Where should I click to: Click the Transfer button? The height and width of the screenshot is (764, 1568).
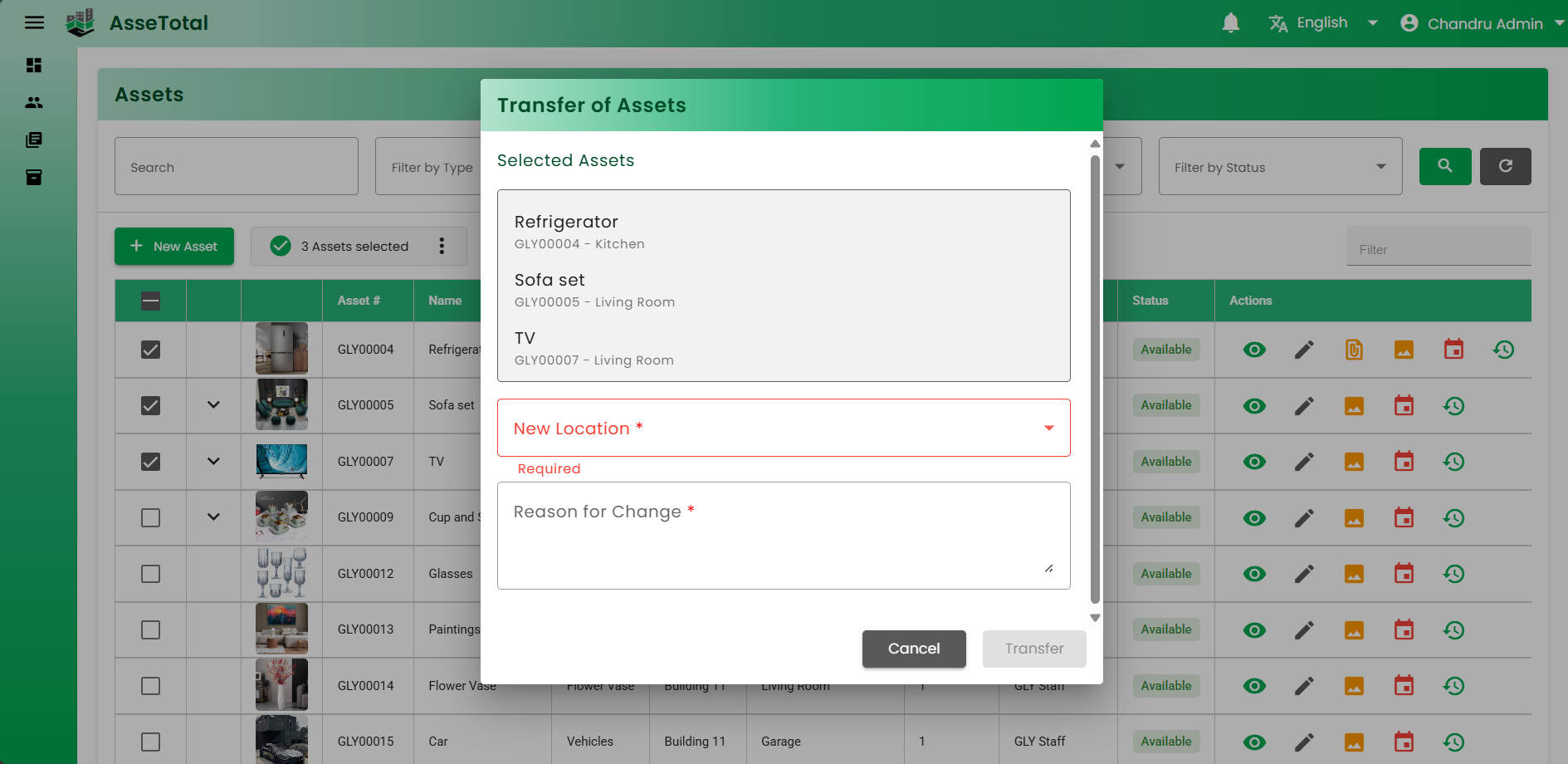(x=1034, y=649)
